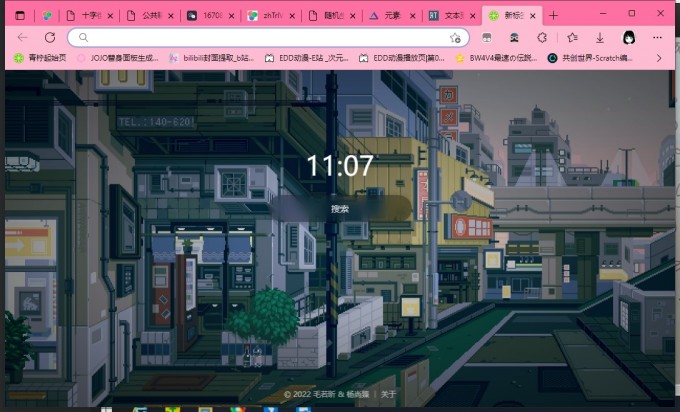Go back with the back arrow

pyautogui.click(x=23, y=38)
